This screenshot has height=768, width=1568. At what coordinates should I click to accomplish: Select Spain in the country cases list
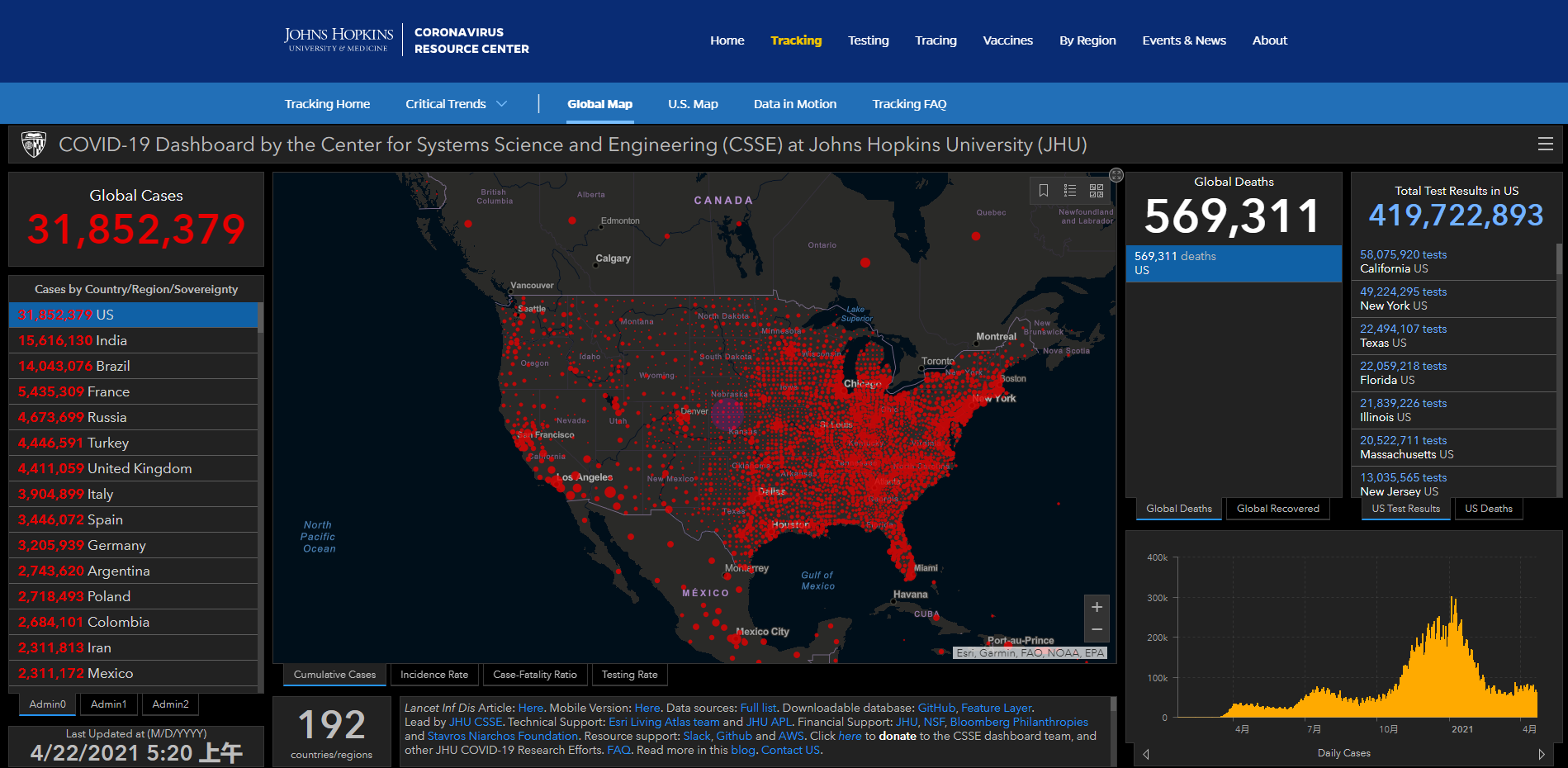[133, 519]
